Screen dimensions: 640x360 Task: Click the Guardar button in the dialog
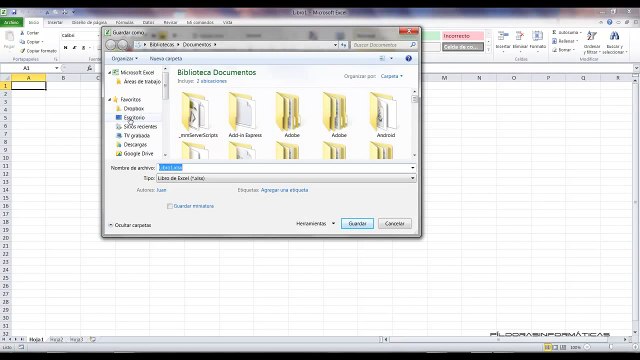[357, 224]
